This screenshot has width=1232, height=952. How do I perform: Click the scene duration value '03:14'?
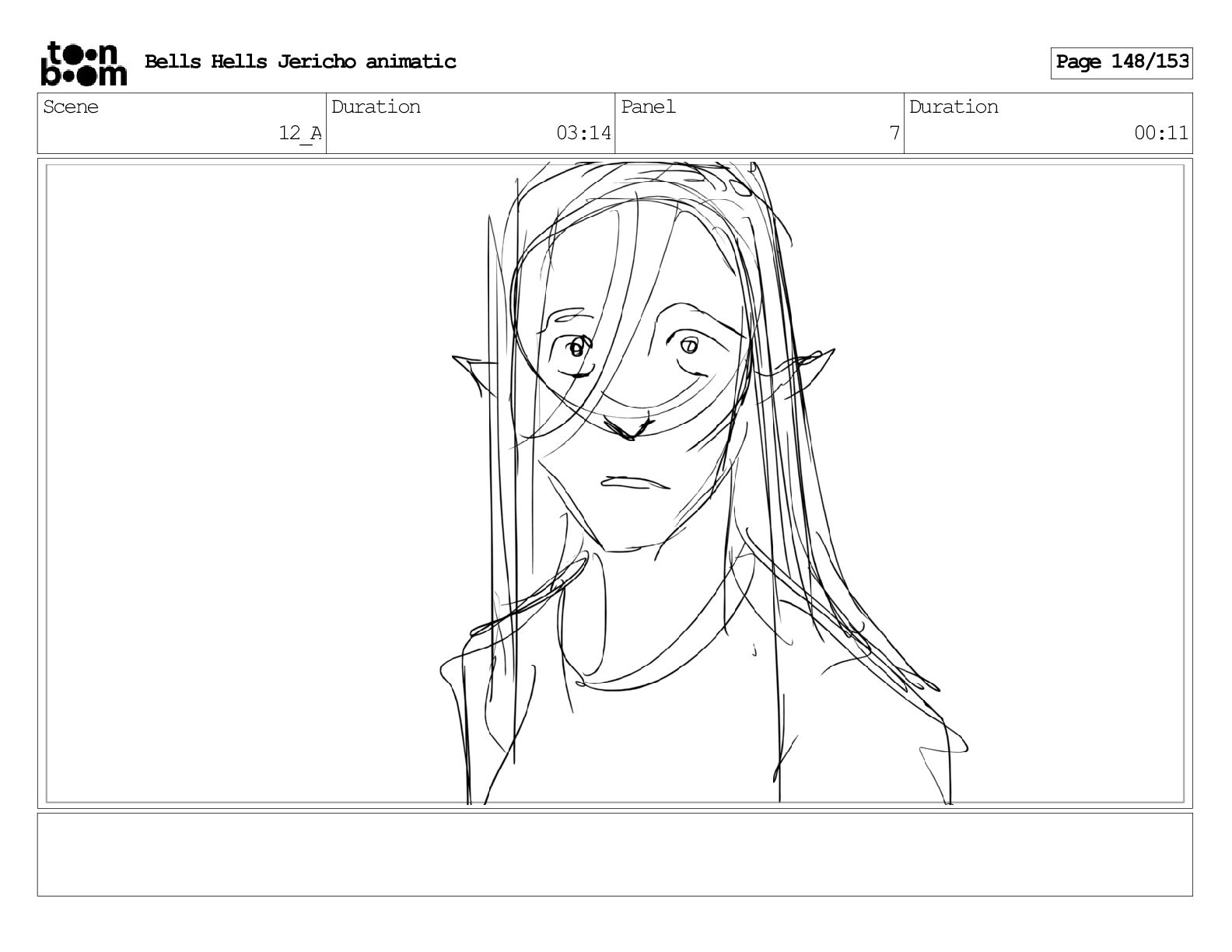pyautogui.click(x=583, y=133)
